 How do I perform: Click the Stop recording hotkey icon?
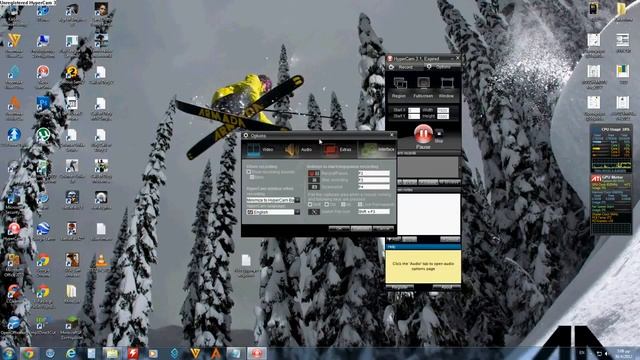click(313, 180)
